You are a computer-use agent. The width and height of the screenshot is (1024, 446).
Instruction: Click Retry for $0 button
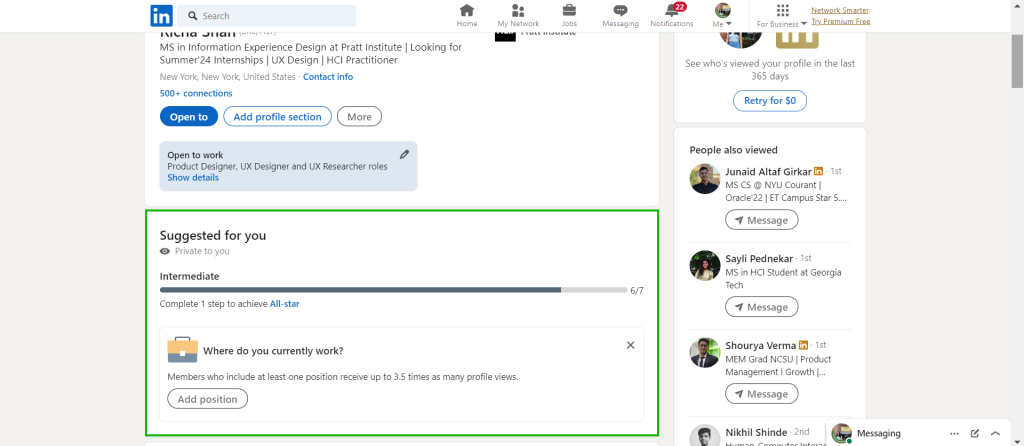coord(770,101)
